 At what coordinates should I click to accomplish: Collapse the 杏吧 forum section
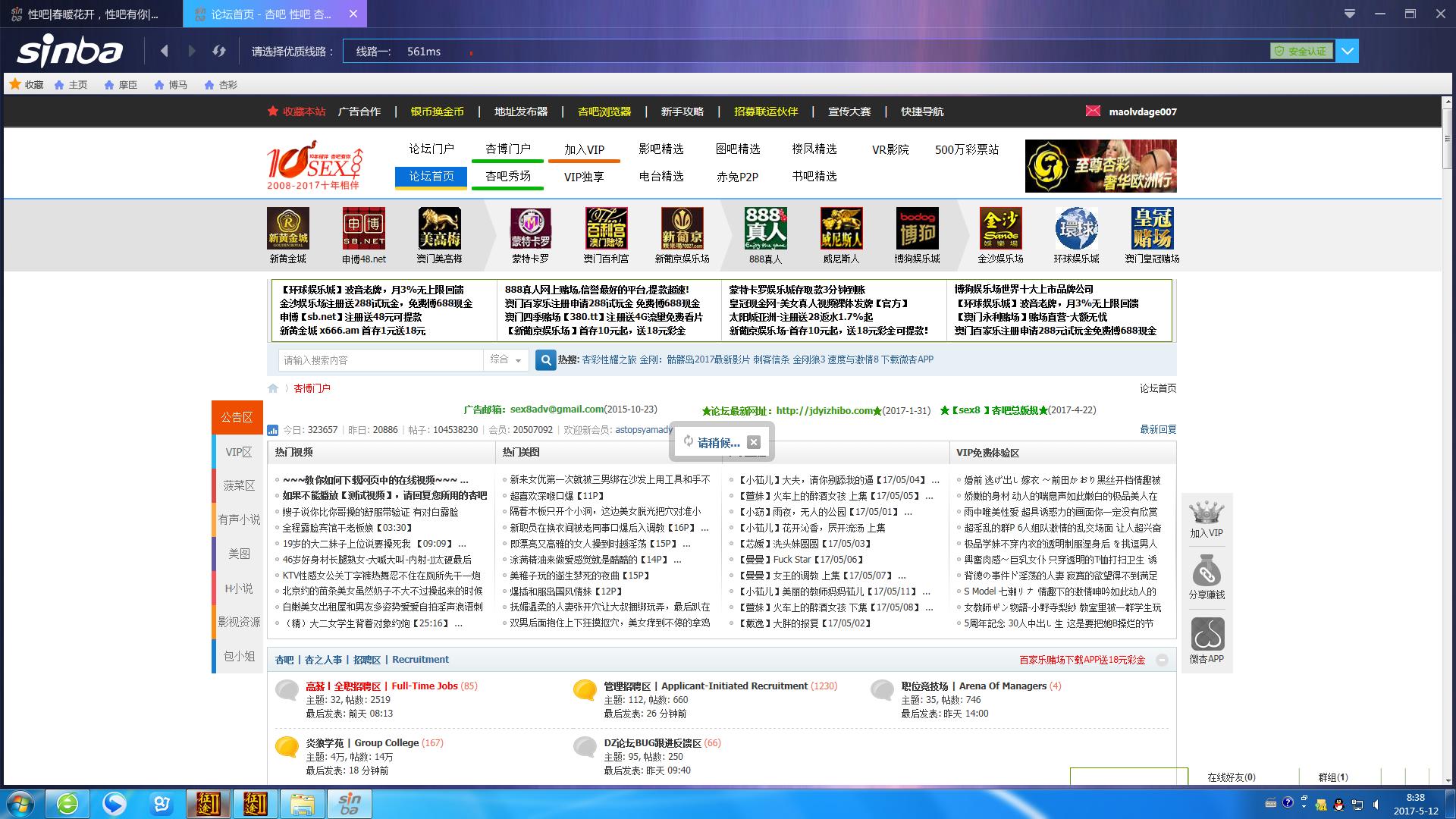point(1162,661)
